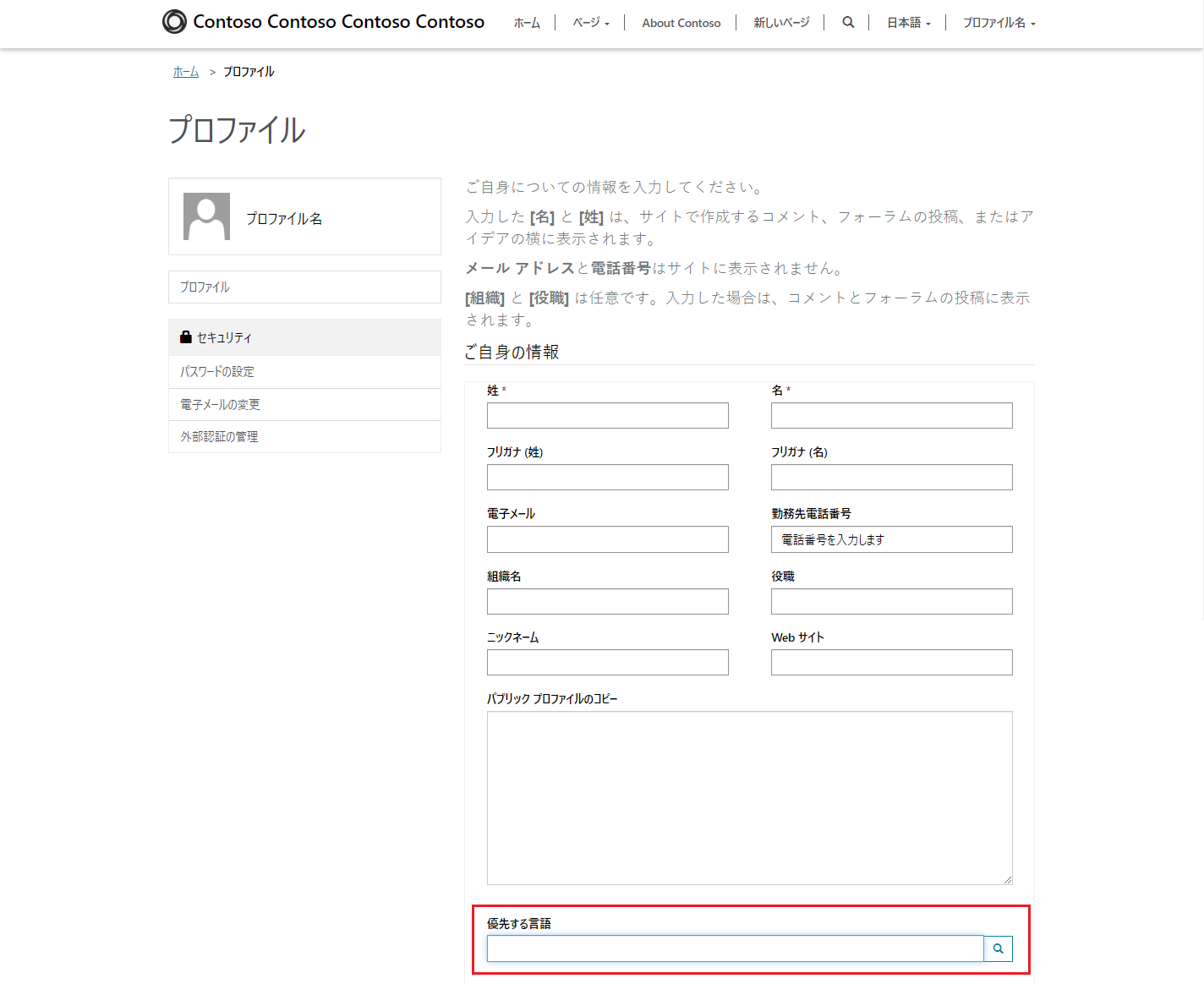Click the パブリック プロファイルのコピー textarea
Screen dimensions: 1204x984
tap(750, 798)
